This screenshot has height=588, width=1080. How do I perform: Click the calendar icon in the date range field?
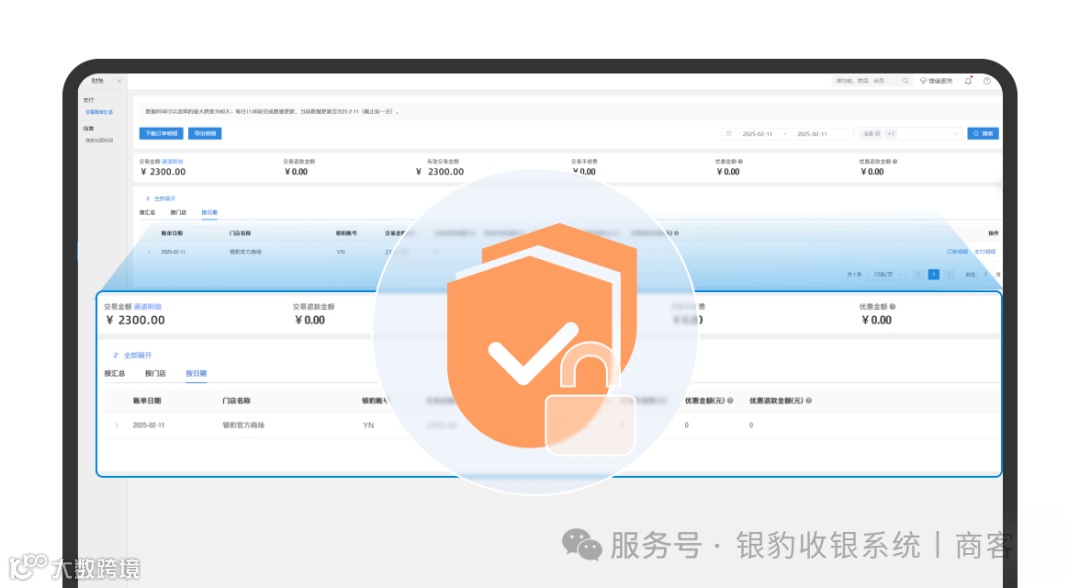coord(729,134)
